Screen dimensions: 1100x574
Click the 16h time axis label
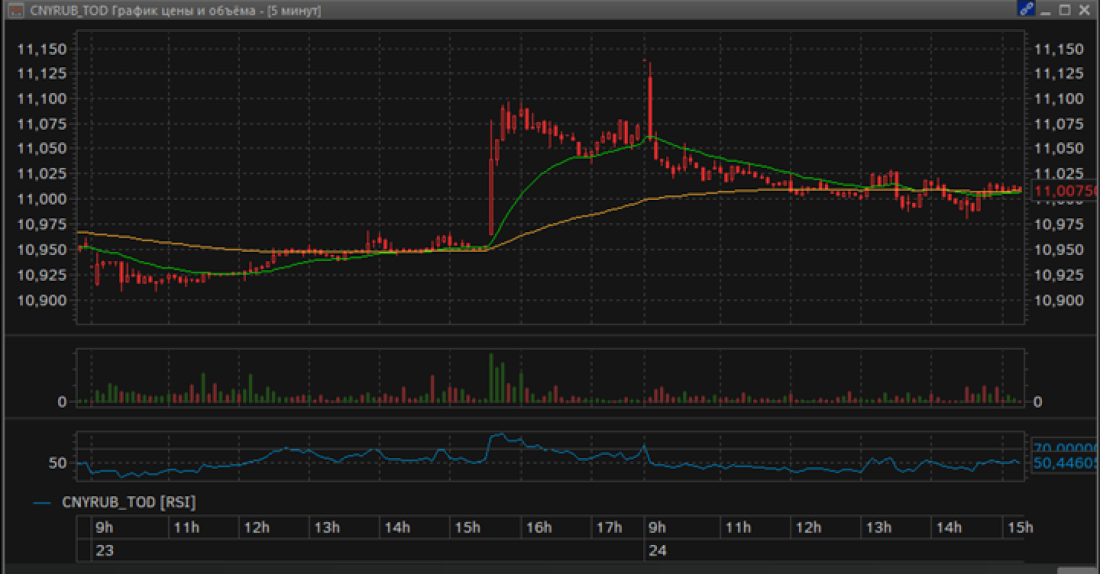538,528
